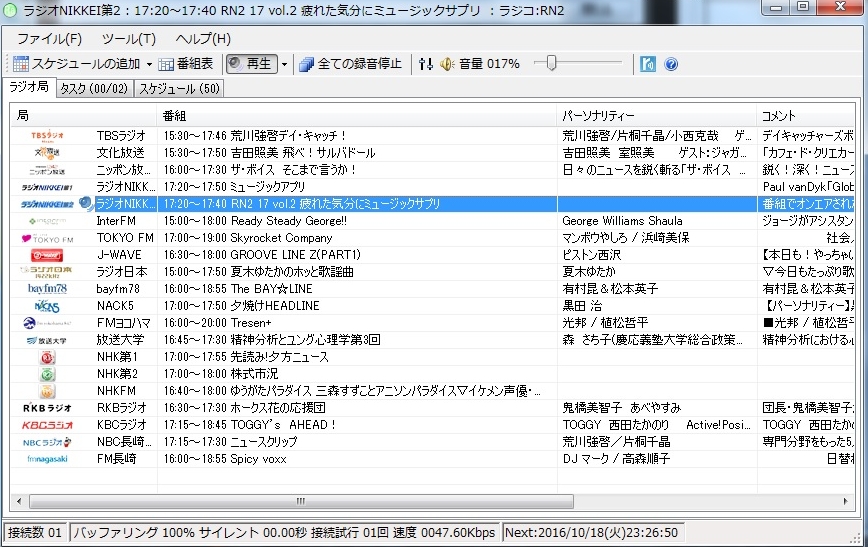The image size is (868, 547).
Task: Toggle the 再生 play button
Action: (251, 64)
